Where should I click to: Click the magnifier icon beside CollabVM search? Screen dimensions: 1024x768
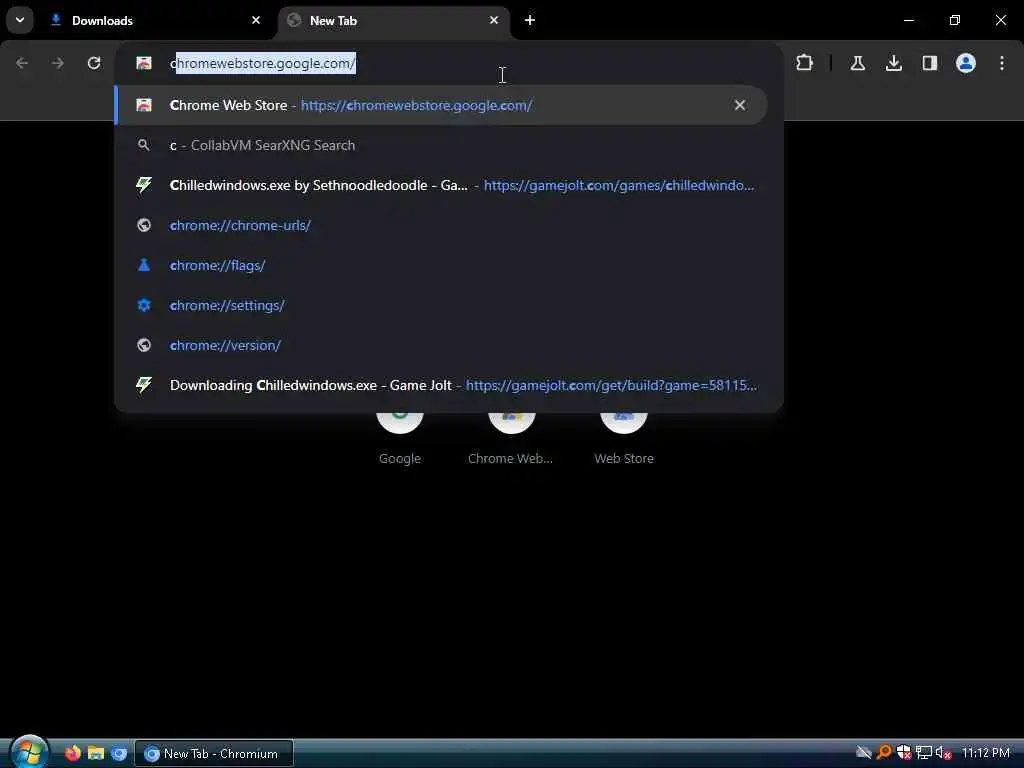pyautogui.click(x=144, y=145)
